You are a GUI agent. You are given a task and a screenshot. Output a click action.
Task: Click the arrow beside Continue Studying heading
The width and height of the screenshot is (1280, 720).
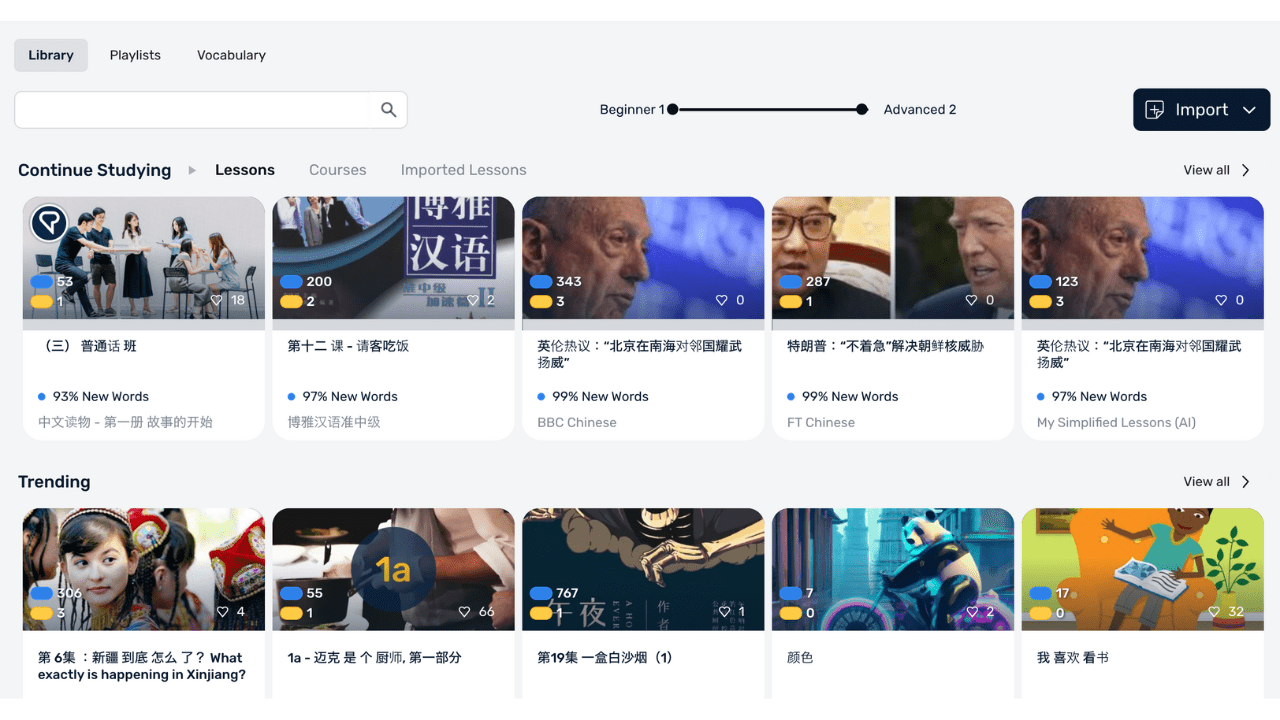click(x=190, y=170)
